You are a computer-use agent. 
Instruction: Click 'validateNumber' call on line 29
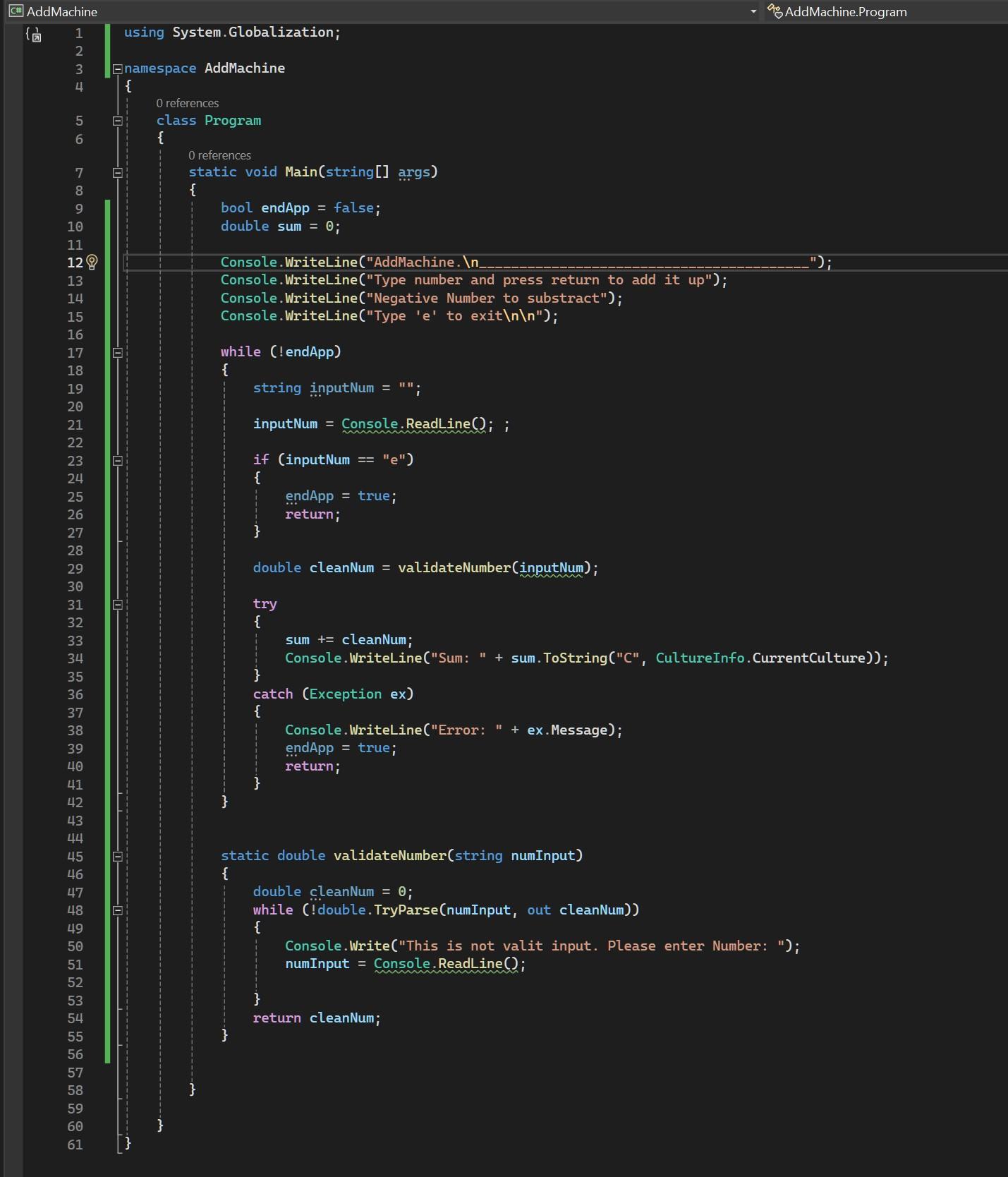point(454,568)
